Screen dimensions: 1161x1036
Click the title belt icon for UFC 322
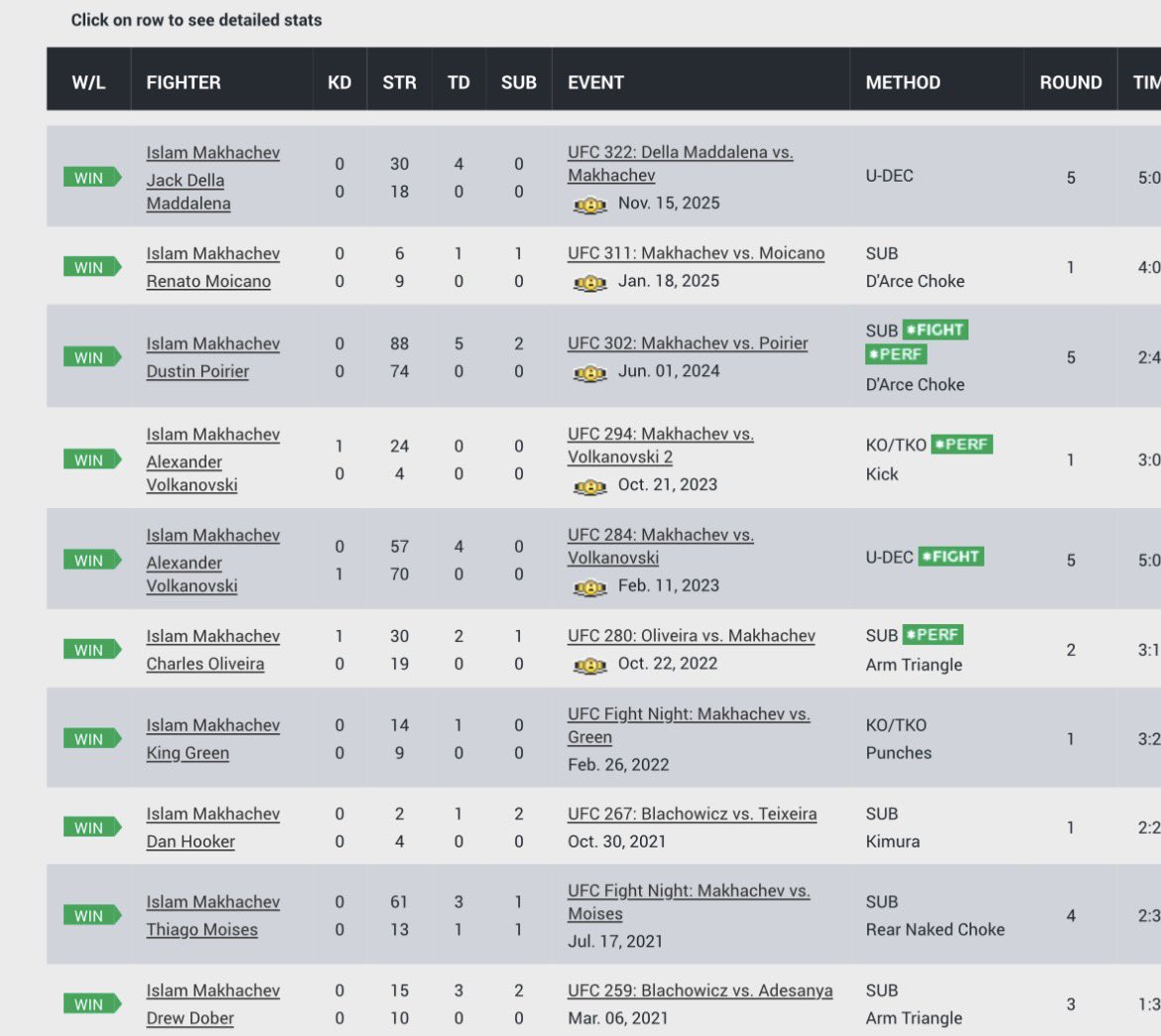(x=590, y=205)
